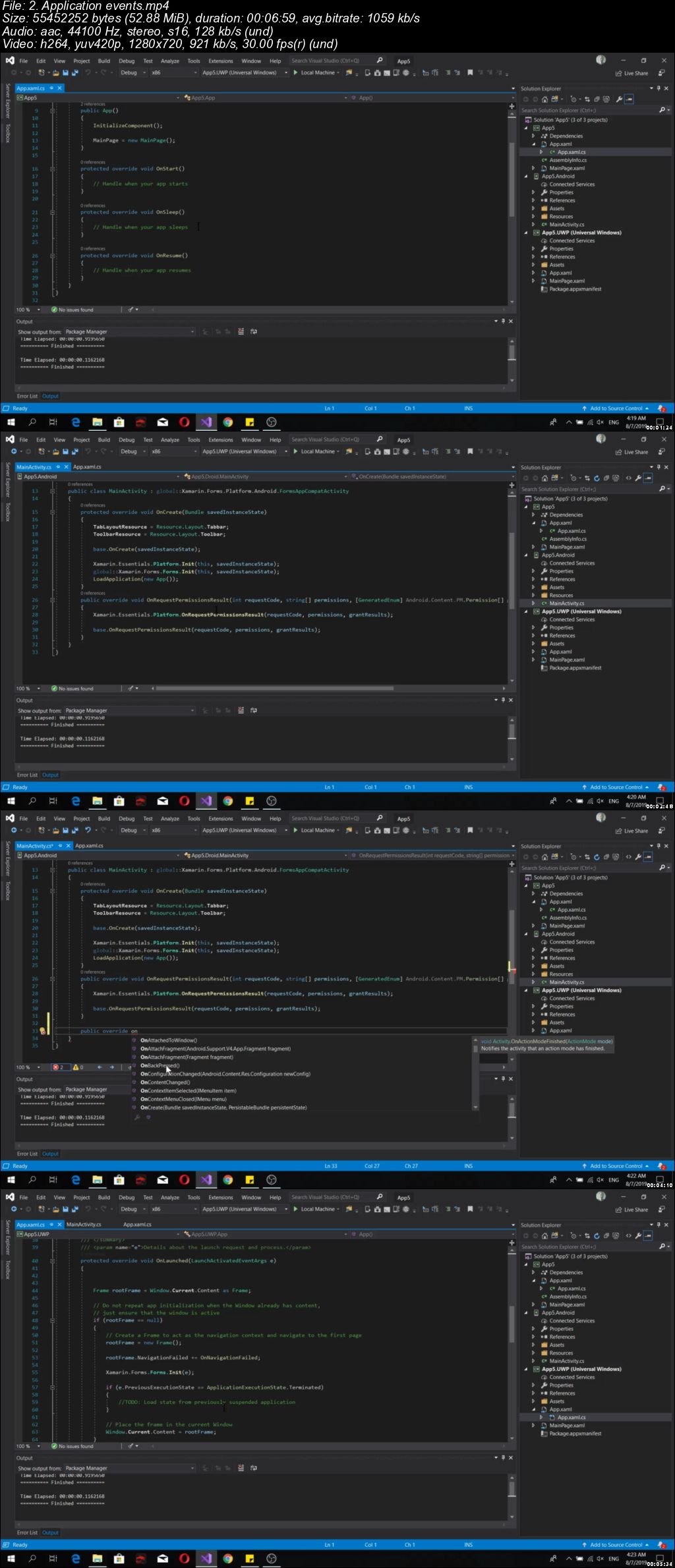Switch to App.xaml.cs tab in 00:02:48 frame
675x1568 pixels.
(x=87, y=466)
